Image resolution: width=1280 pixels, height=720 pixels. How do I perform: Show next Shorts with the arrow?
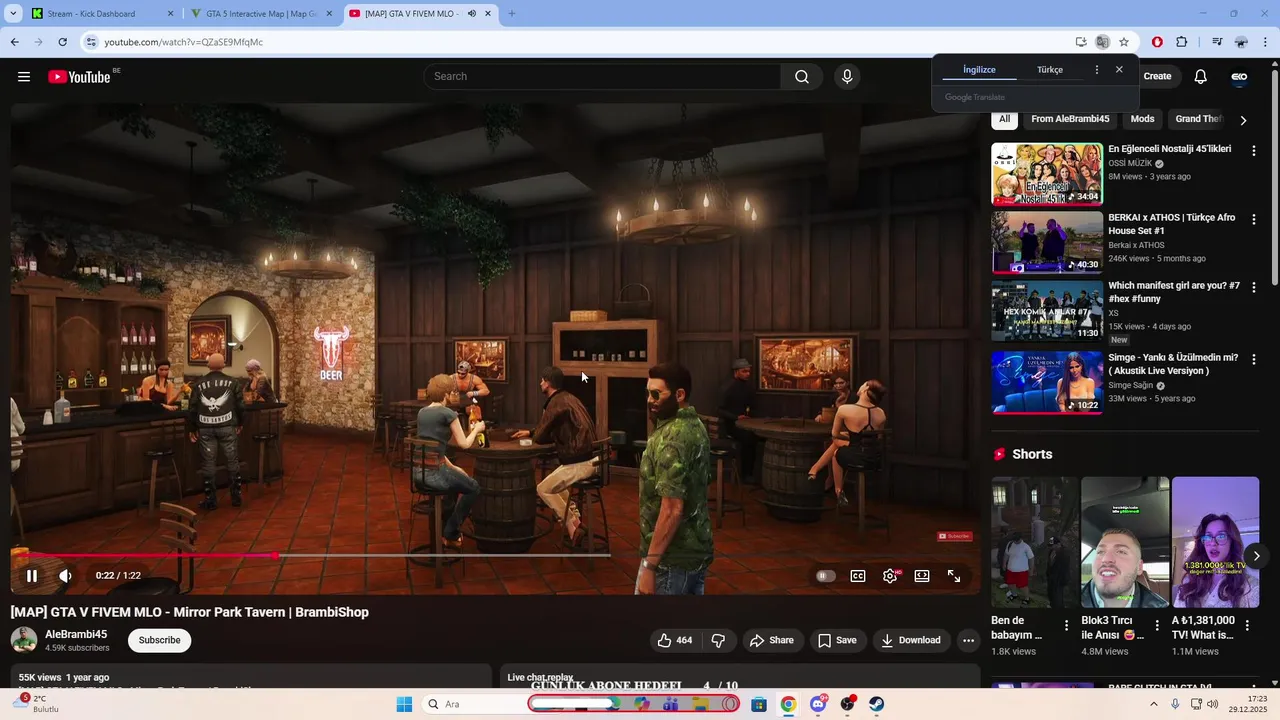1256,555
